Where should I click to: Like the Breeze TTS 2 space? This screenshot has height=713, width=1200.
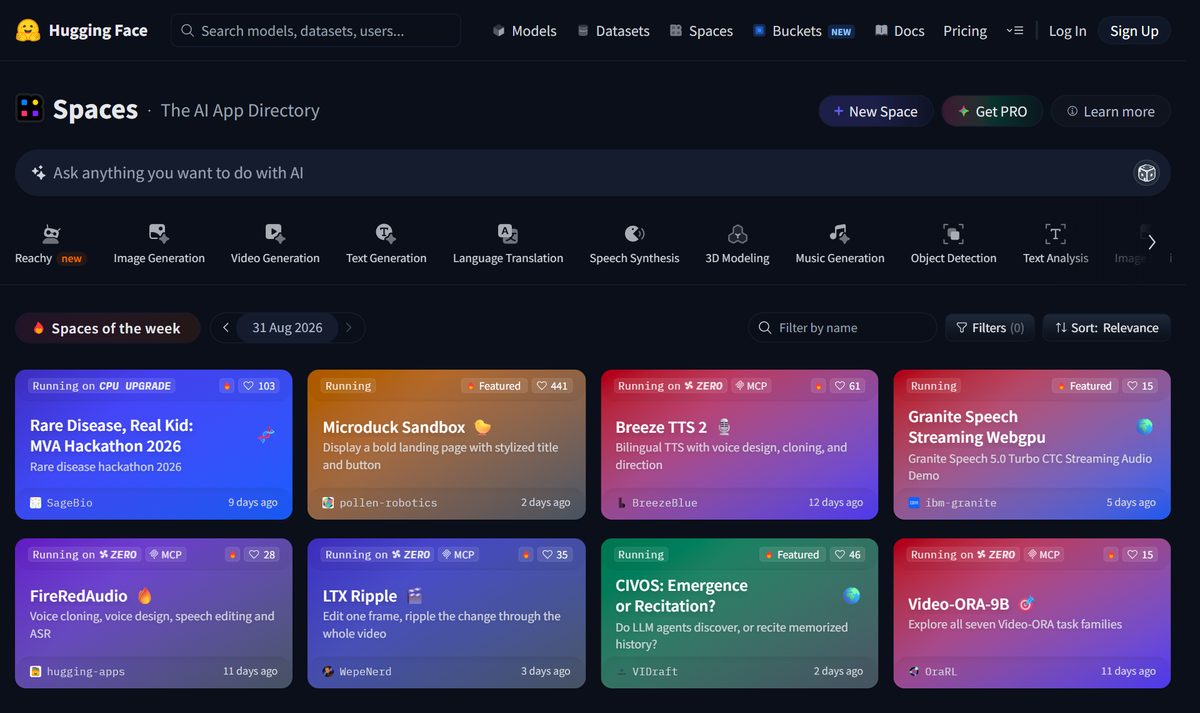[847, 386]
